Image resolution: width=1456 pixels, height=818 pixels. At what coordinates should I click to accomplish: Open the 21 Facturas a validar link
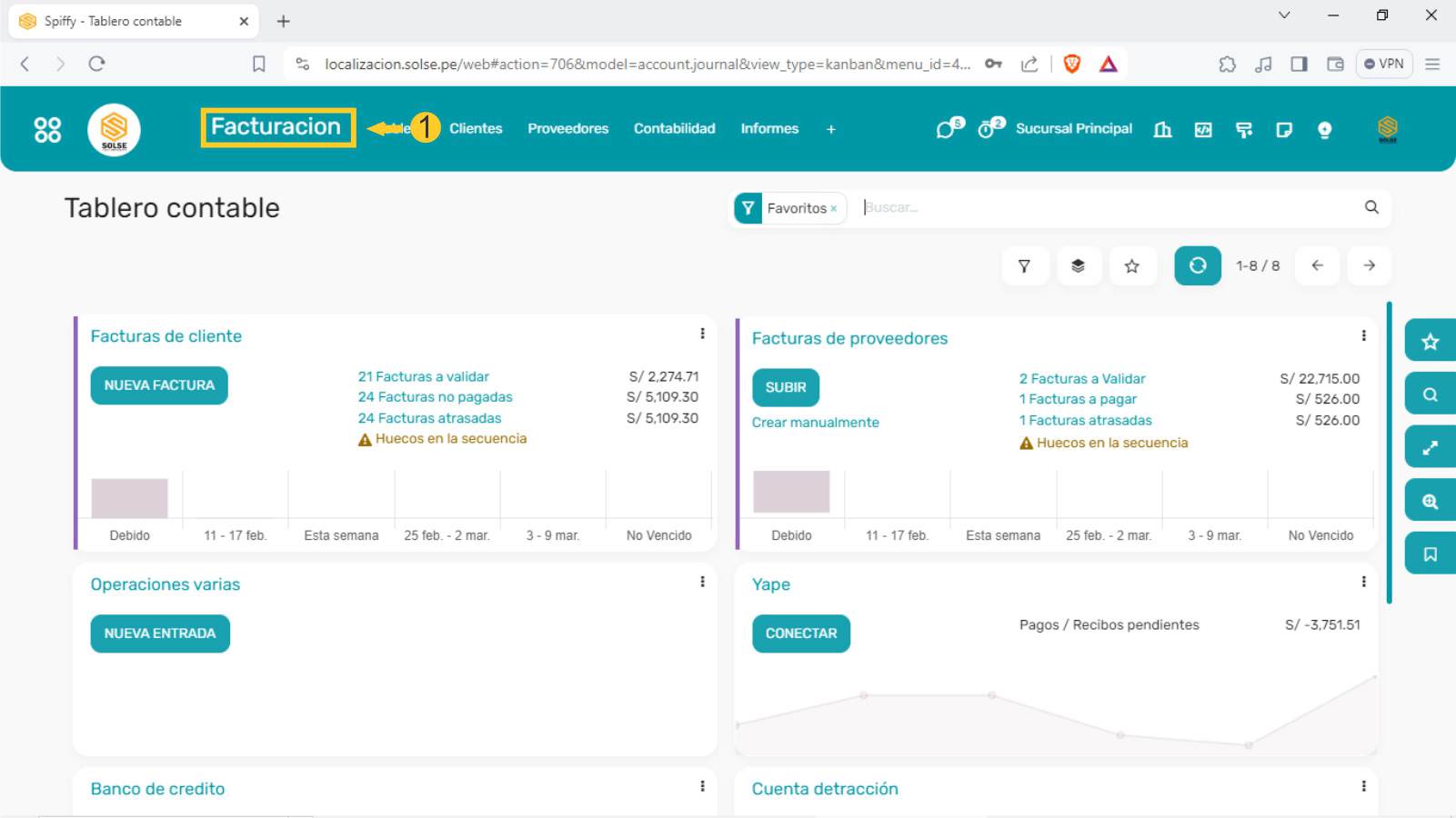coord(423,376)
